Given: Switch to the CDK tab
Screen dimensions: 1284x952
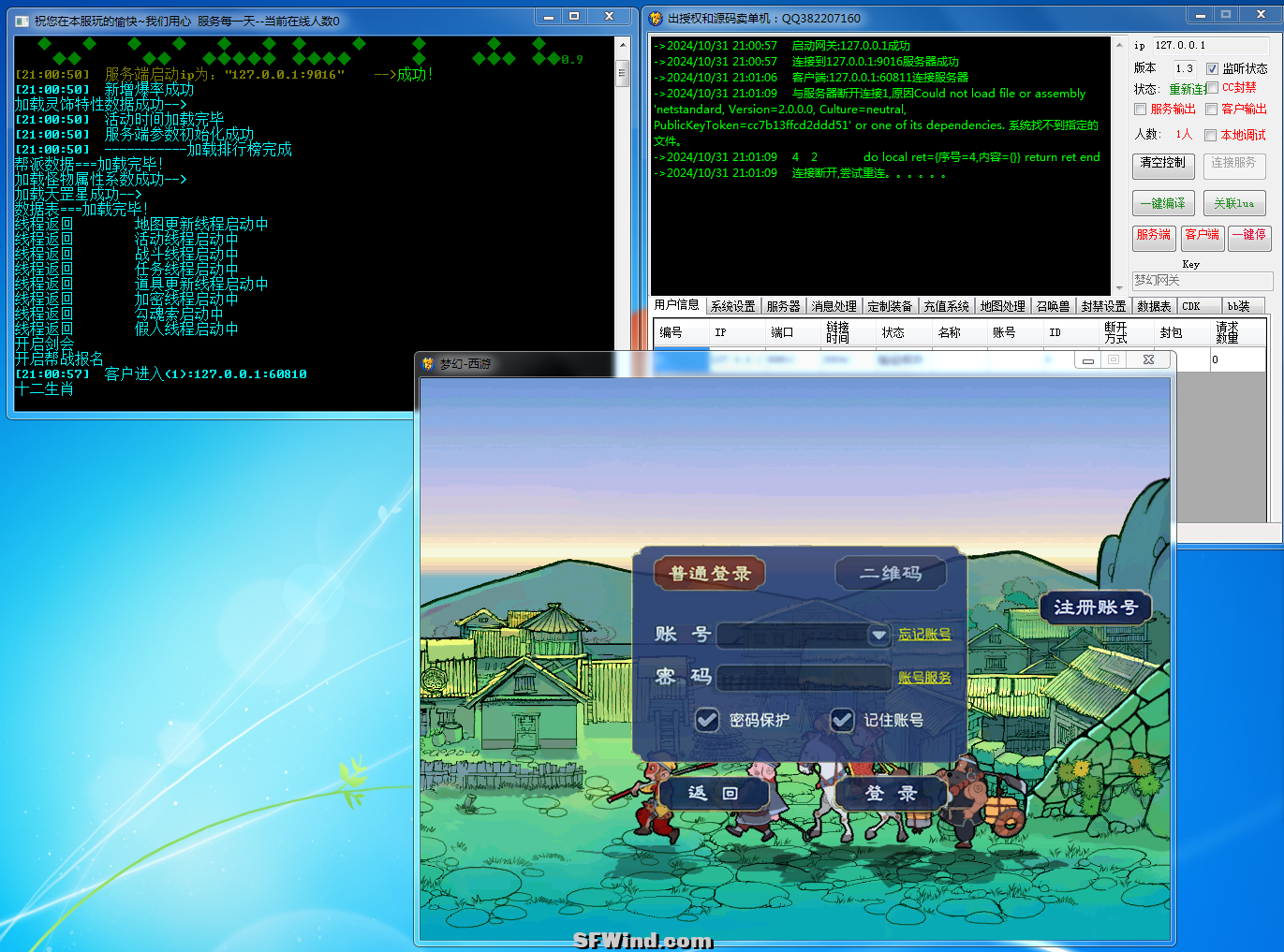Looking at the screenshot, I should [1199, 306].
